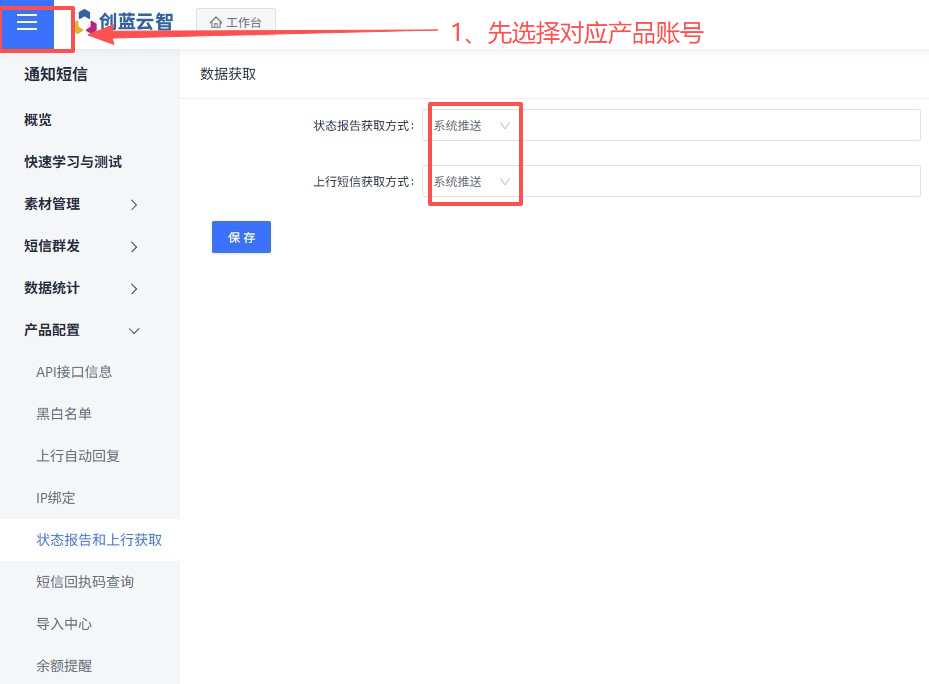Click the home icon in 工作台 tab
The width and height of the screenshot is (929, 684).
point(216,22)
